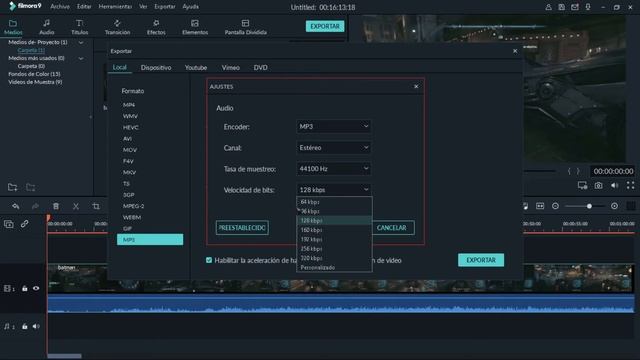640x360 pixels.
Task: Select 256 kbps from bitrate list
Action: (334, 249)
